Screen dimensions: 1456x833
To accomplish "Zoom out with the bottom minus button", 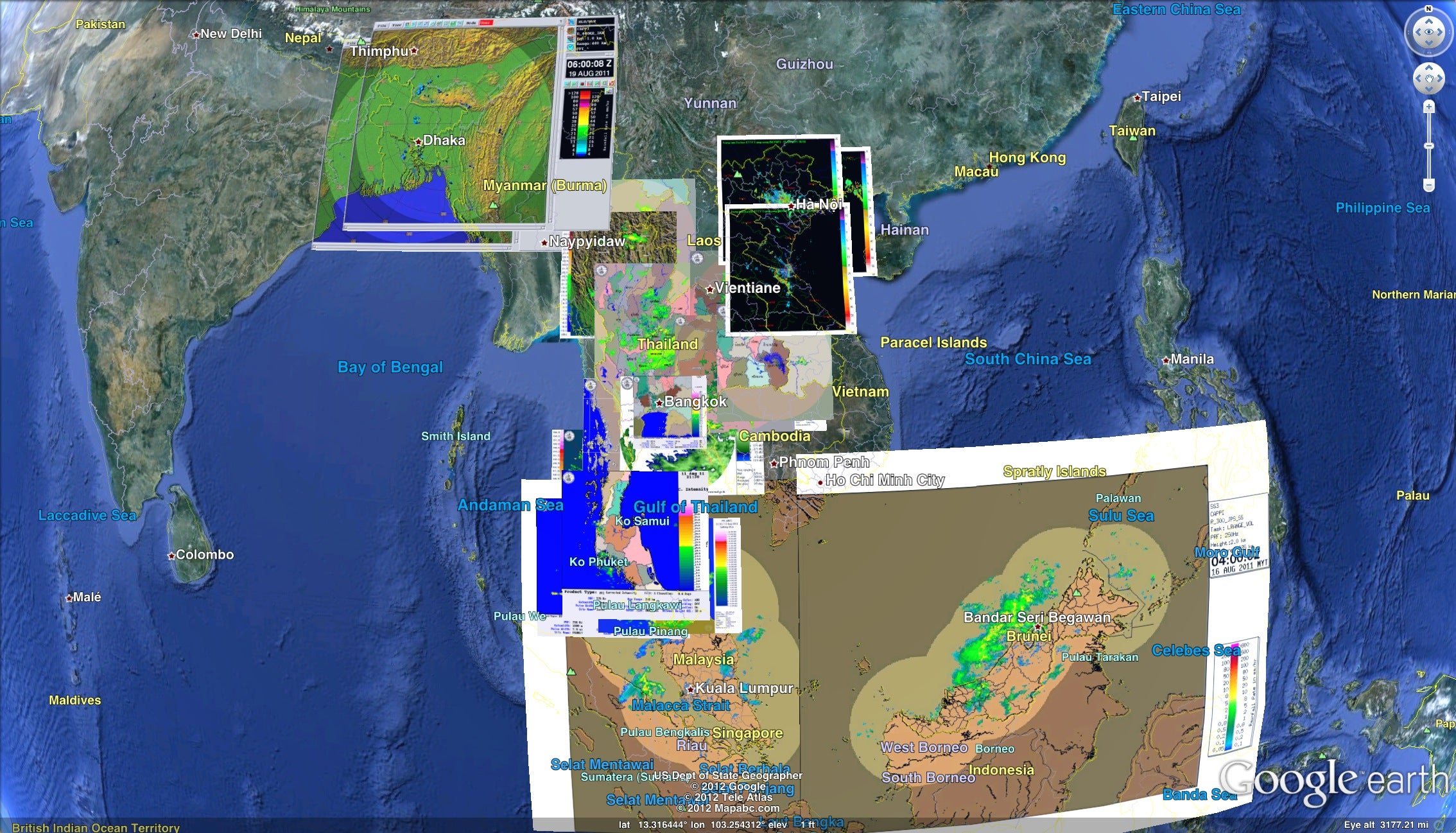I will click(x=1428, y=186).
